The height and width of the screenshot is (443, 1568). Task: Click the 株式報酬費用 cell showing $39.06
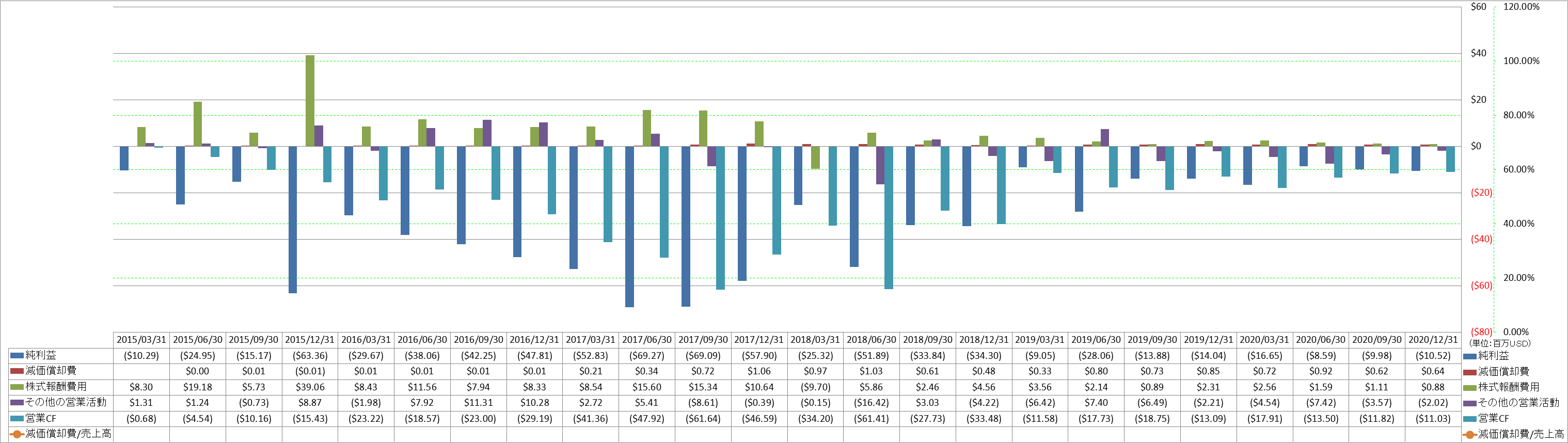310,387
